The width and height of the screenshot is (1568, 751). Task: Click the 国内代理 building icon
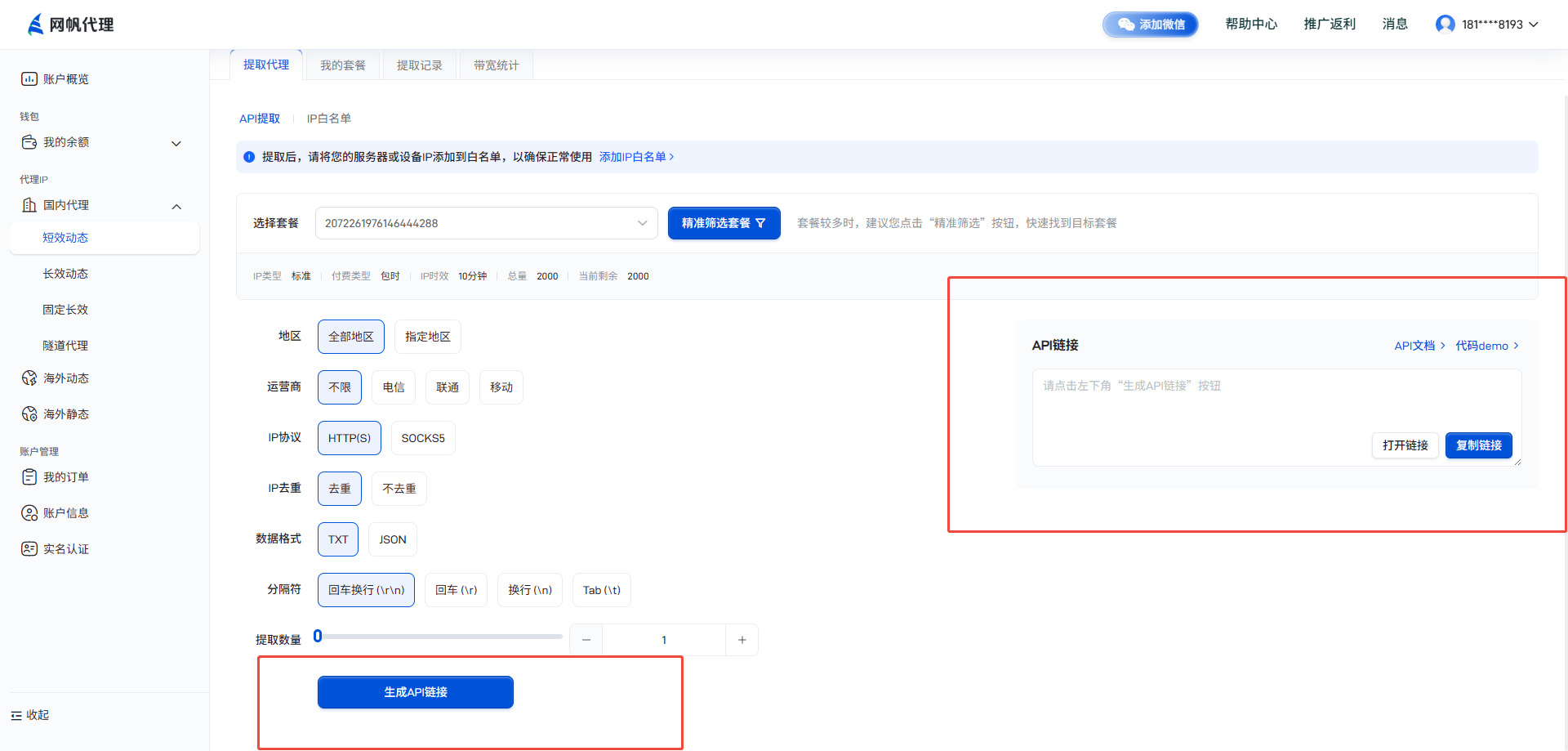click(29, 205)
